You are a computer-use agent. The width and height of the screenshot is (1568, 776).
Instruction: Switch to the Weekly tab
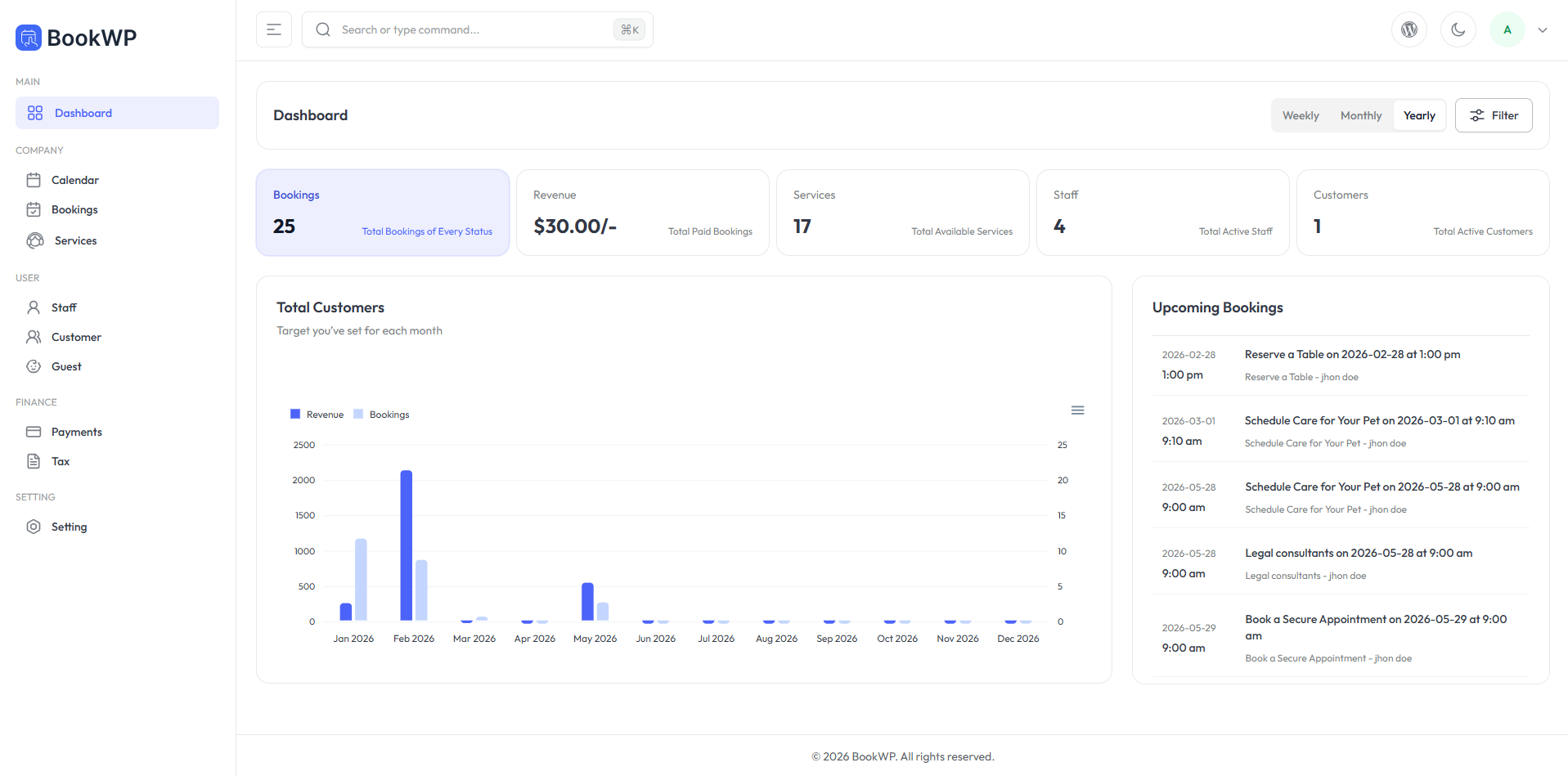click(x=1301, y=115)
